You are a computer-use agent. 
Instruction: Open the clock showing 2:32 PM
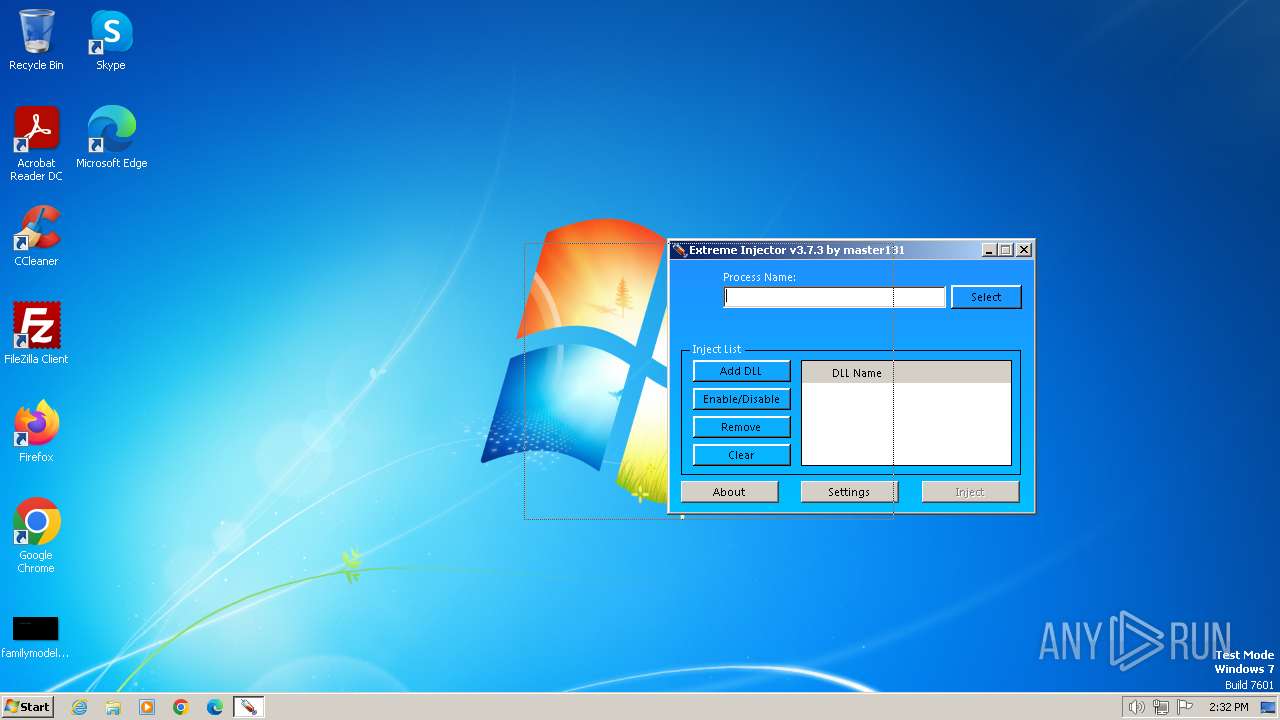click(1228, 707)
